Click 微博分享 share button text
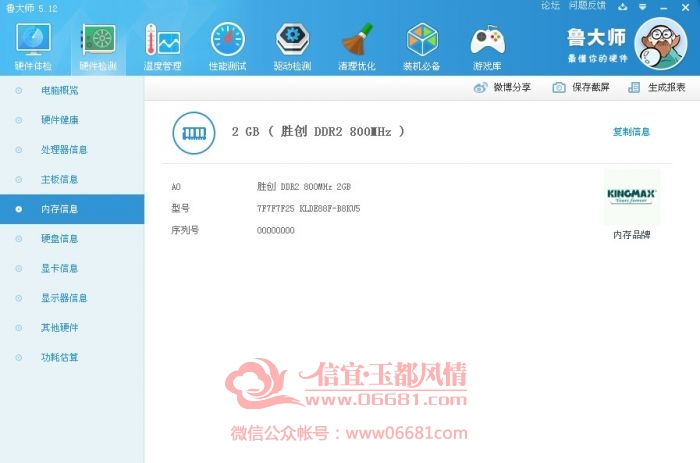Screen dimensions: 700x463 coord(512,88)
